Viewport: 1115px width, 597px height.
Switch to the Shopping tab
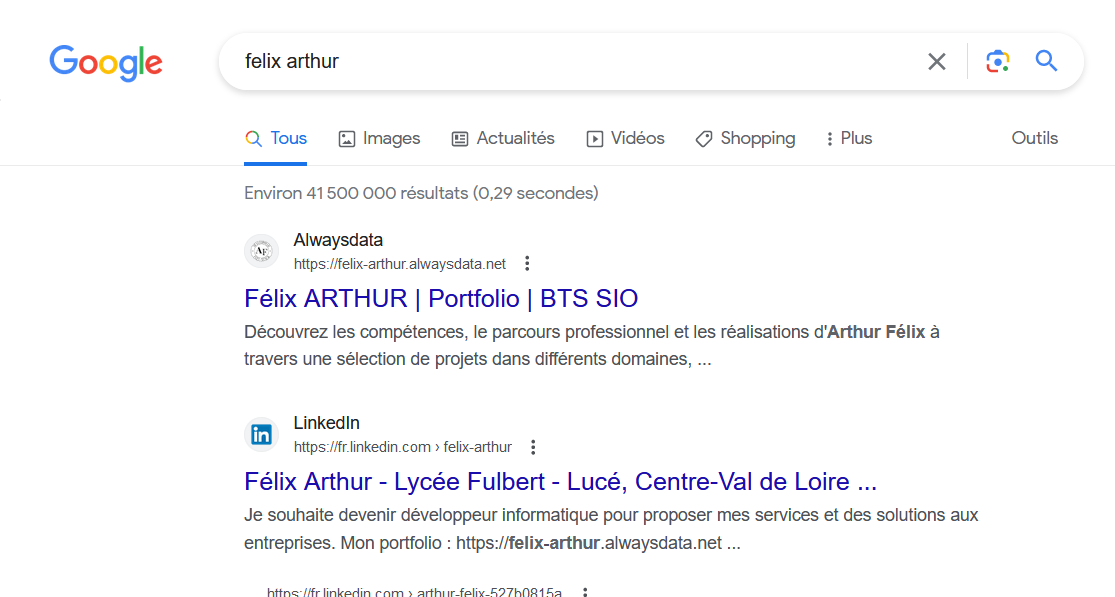745,139
